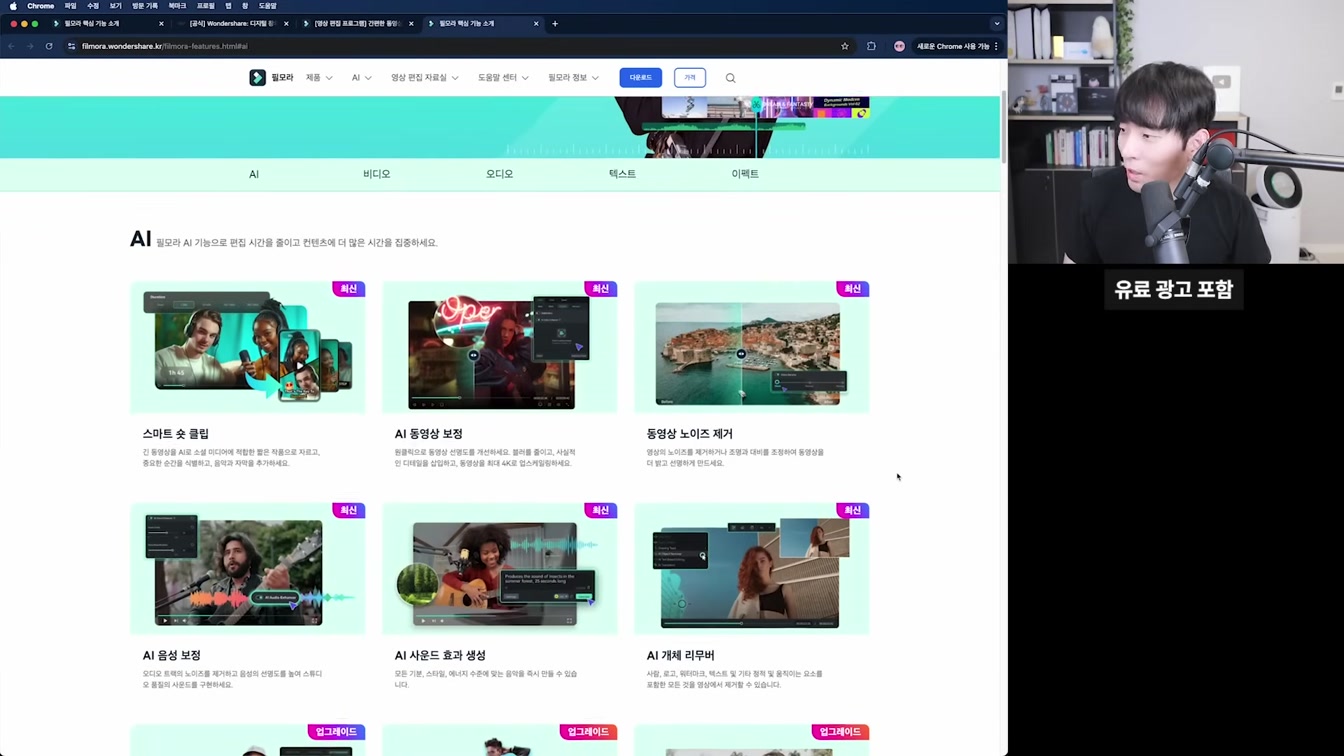The image size is (1344, 756).
Task: Select the 오디오 category tab
Action: pyautogui.click(x=499, y=174)
